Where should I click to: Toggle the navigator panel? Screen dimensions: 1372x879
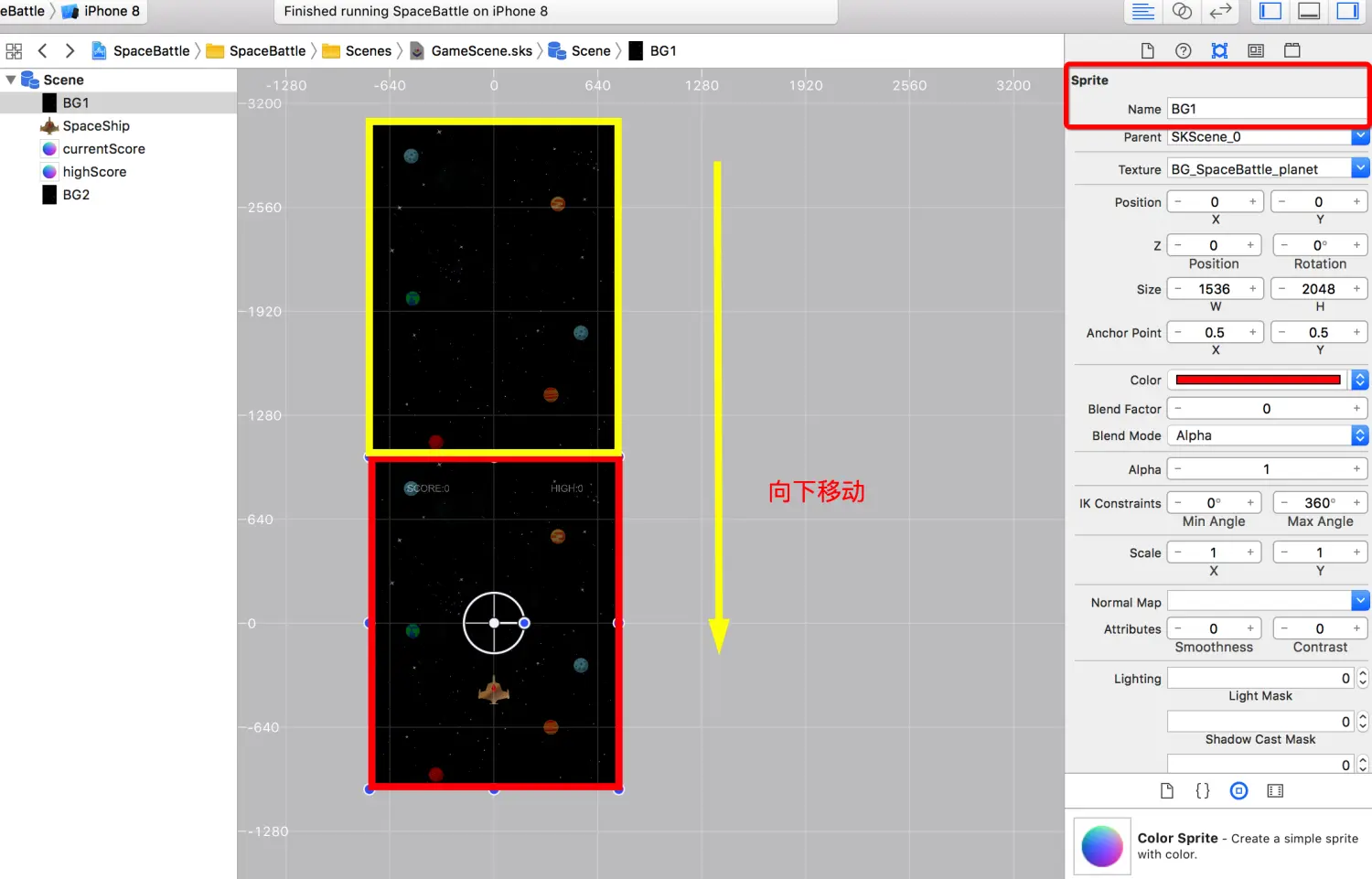(1270, 11)
